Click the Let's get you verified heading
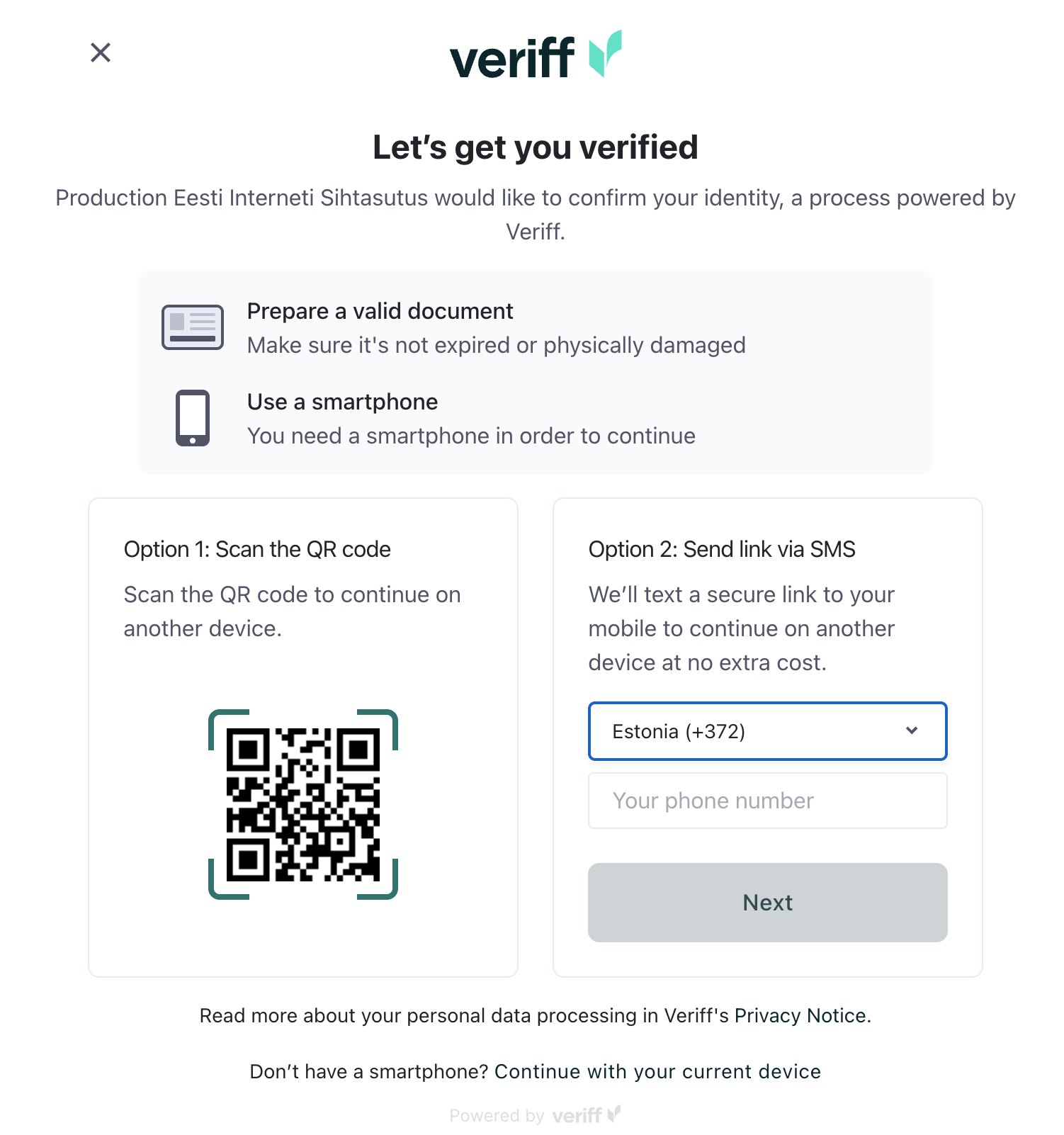 [536, 147]
